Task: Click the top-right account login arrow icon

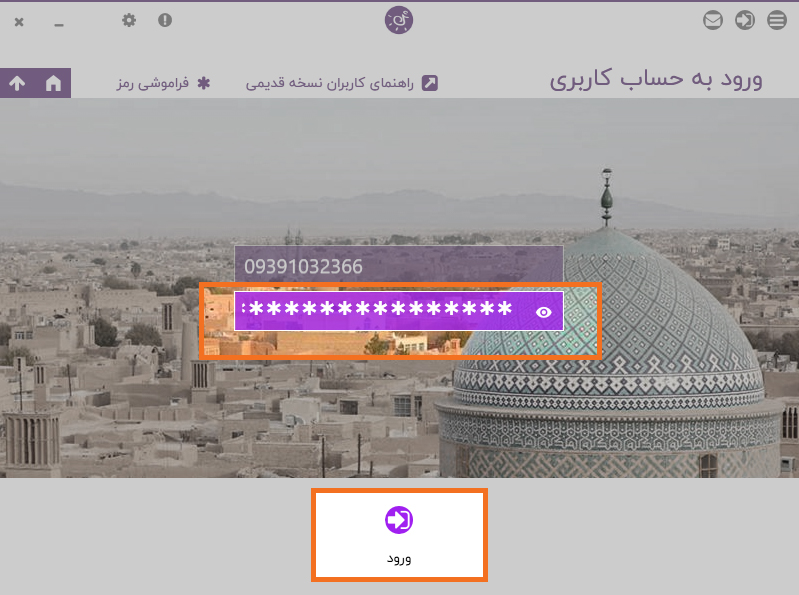Action: pos(744,20)
